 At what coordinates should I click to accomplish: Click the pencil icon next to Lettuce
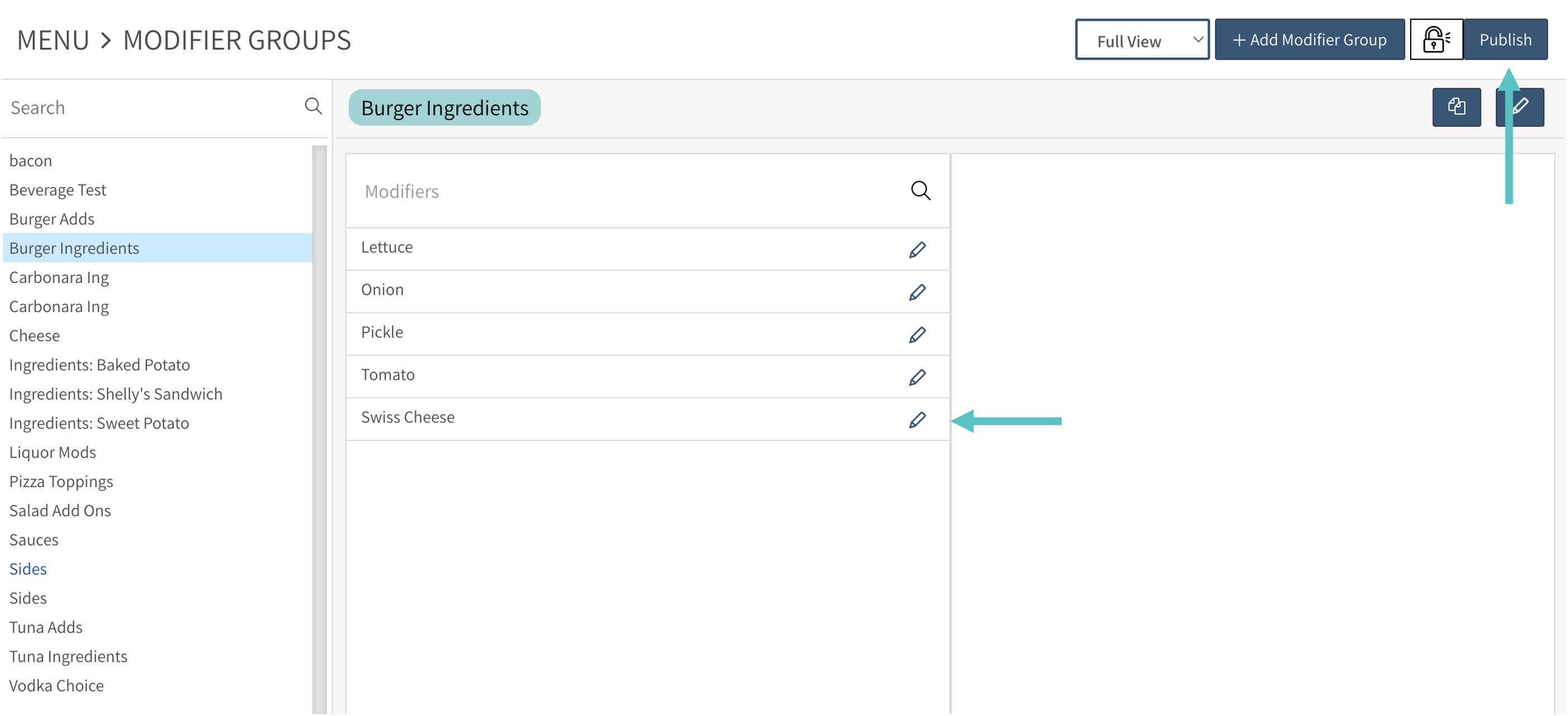917,249
